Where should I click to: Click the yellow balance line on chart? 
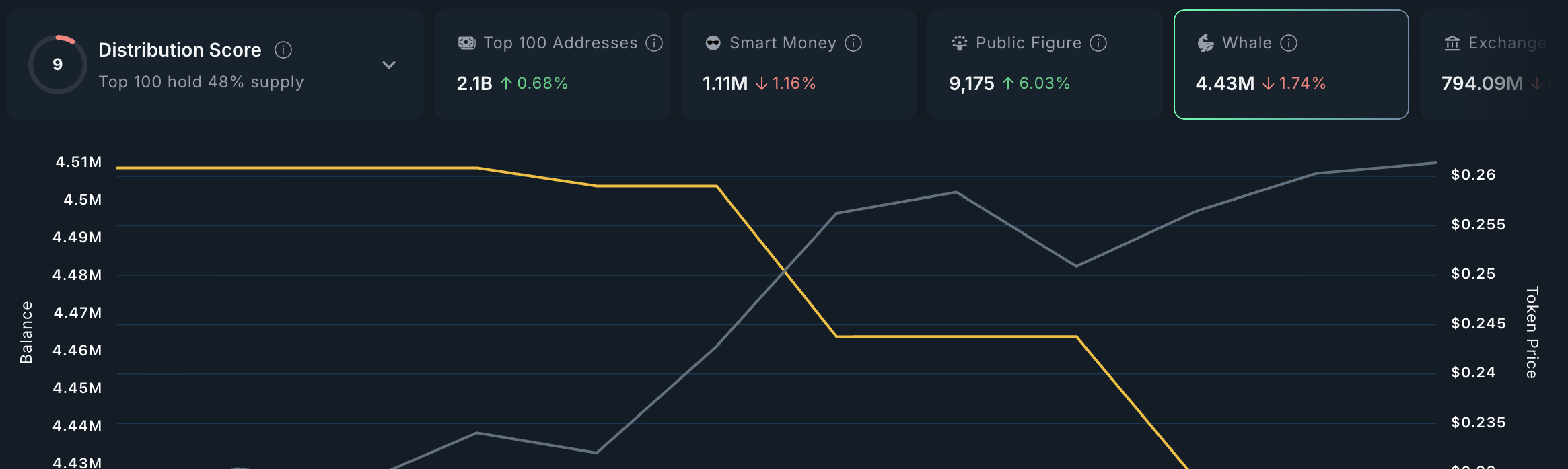pos(956,336)
